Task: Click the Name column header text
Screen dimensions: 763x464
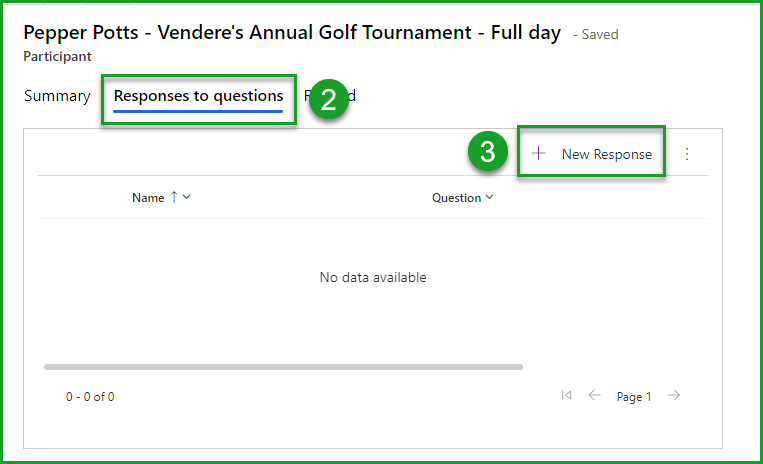Action: point(148,198)
